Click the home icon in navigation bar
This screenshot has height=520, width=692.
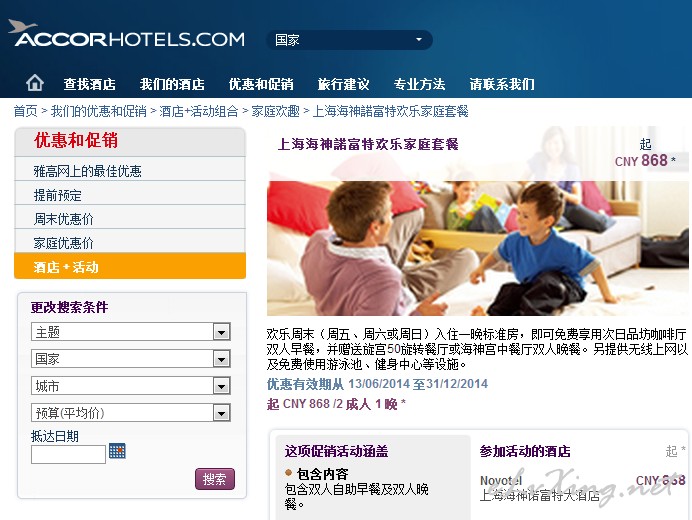(x=34, y=83)
